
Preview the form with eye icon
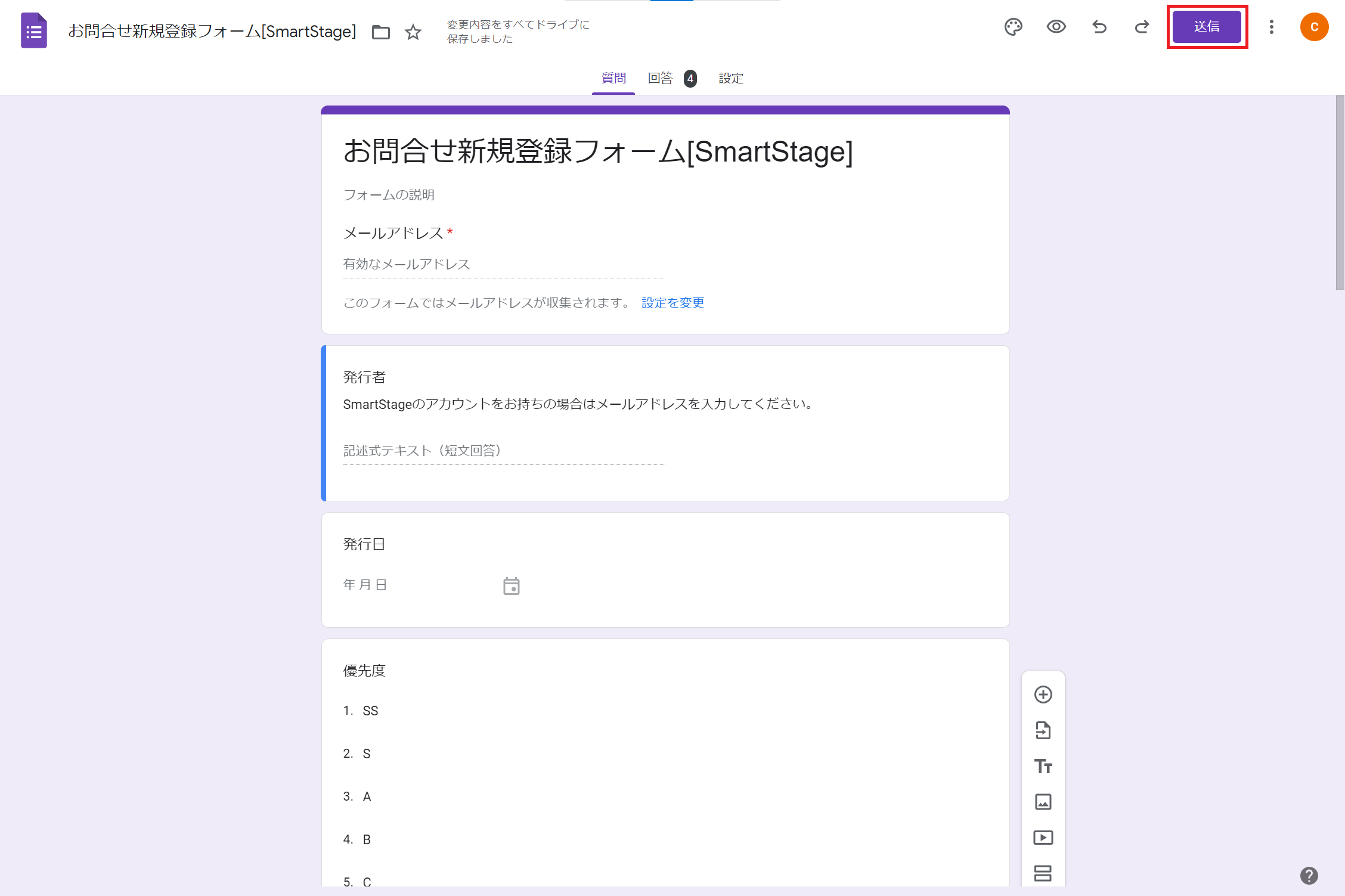tap(1056, 27)
